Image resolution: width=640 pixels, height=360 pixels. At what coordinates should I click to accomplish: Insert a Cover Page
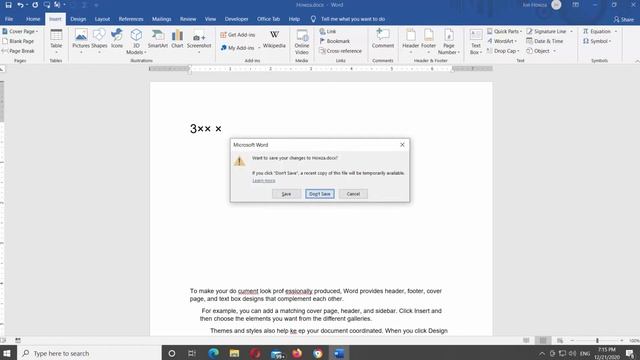tap(20, 31)
